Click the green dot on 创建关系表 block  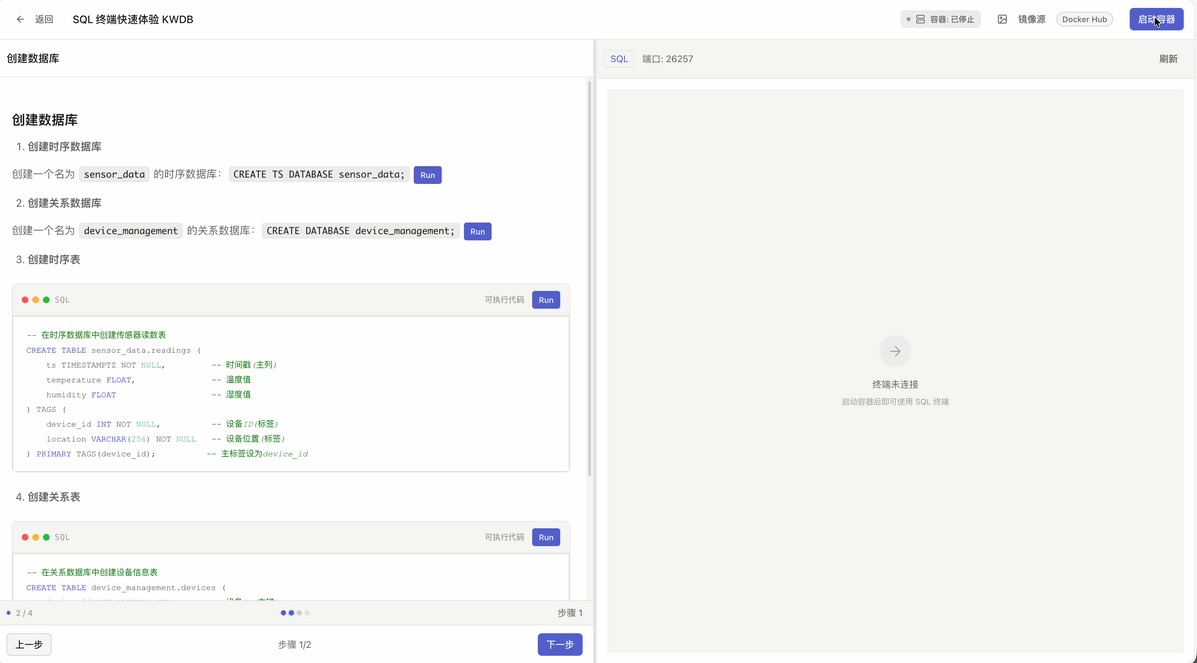tap(46, 537)
